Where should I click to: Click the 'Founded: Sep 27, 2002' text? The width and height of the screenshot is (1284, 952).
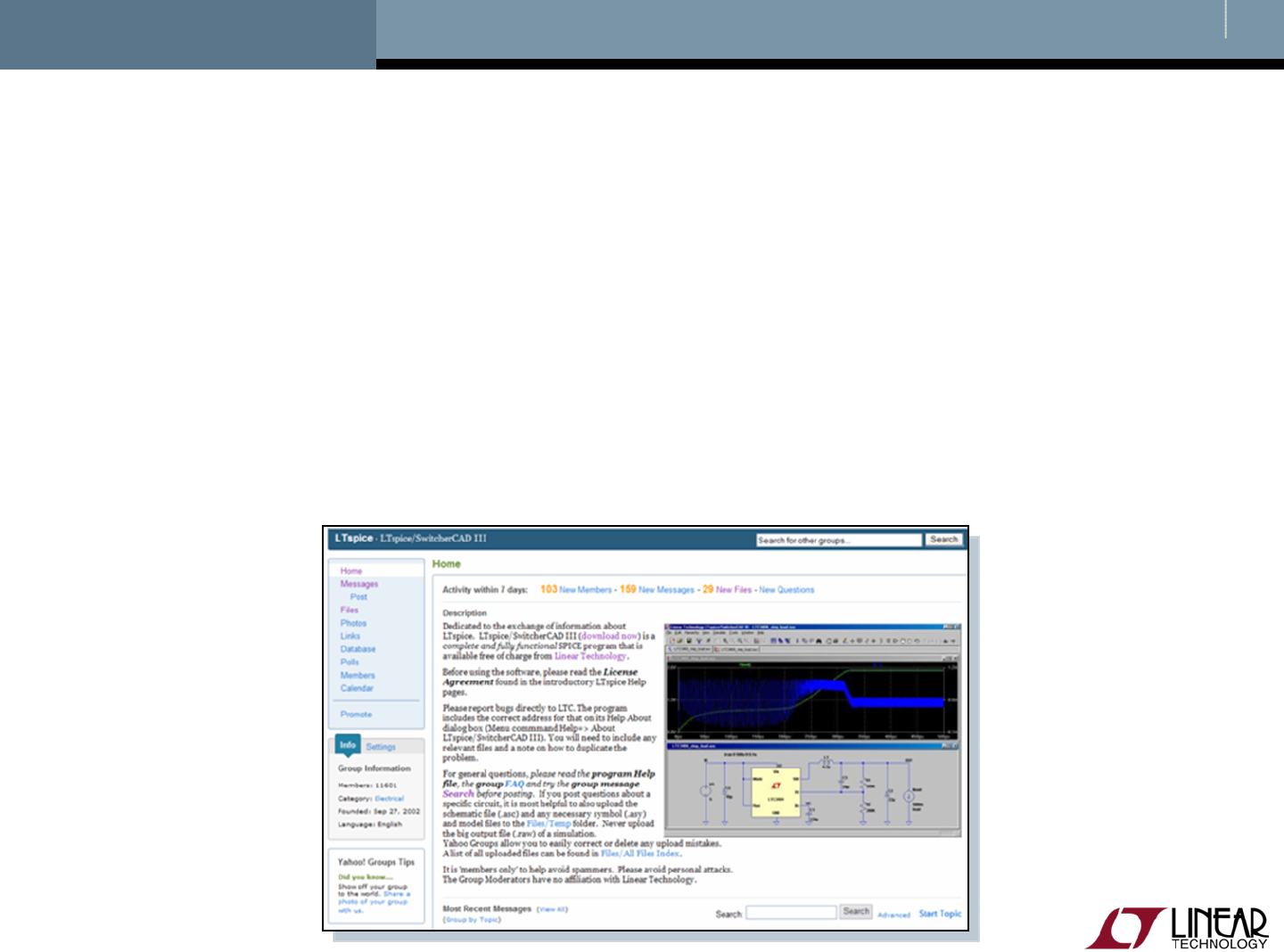point(379,812)
